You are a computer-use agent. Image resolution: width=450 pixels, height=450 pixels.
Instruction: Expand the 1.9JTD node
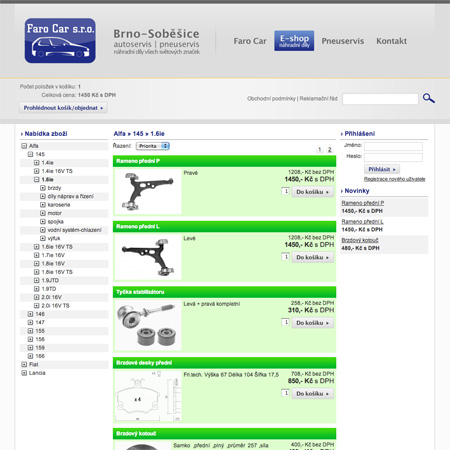point(37,280)
